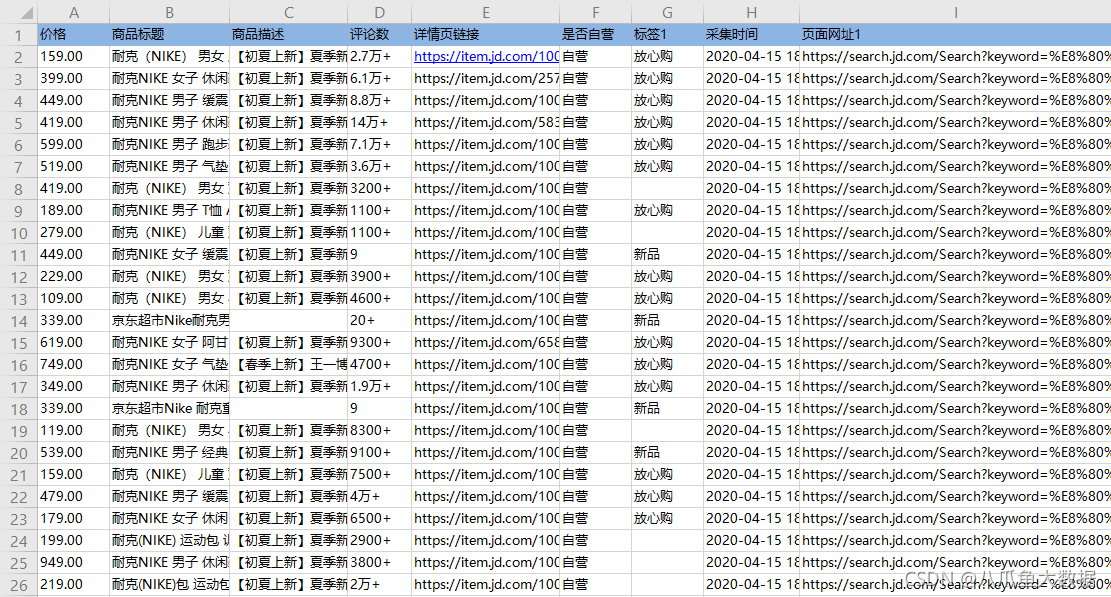Select column D header

(x=379, y=12)
